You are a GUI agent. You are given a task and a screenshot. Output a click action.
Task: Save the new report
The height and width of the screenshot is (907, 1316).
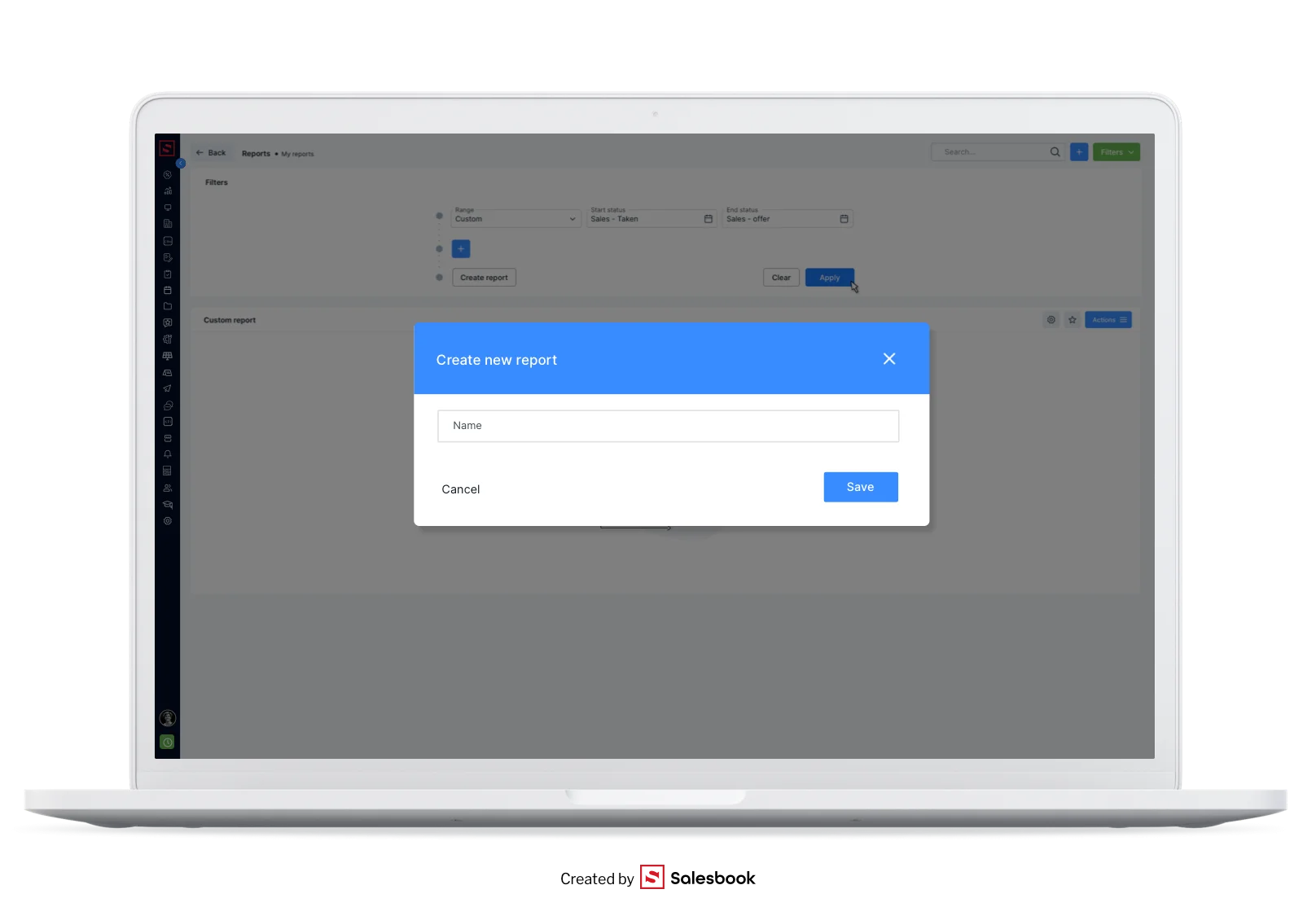[860, 487]
